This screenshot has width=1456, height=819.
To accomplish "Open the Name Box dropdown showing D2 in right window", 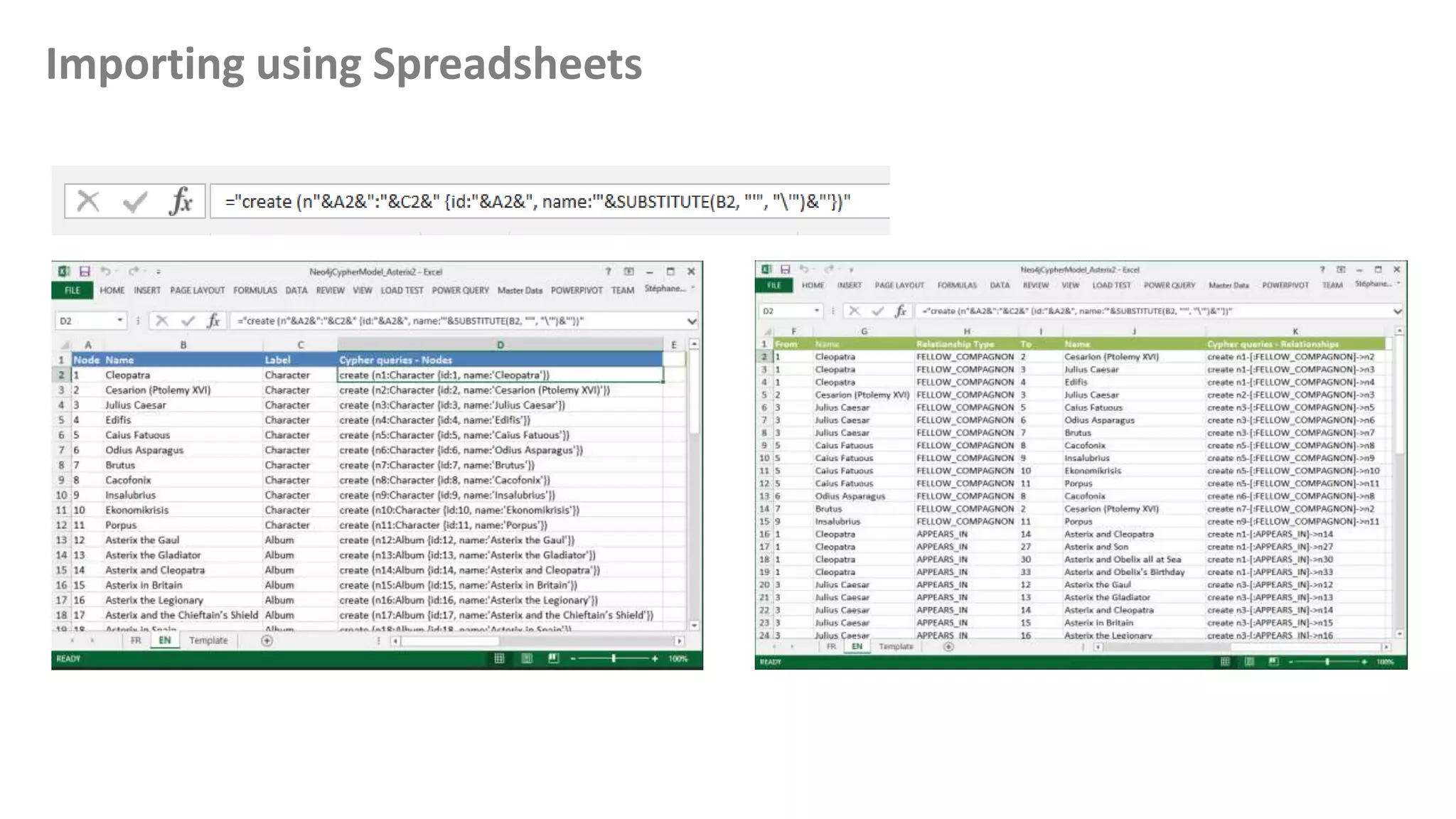I will point(817,311).
